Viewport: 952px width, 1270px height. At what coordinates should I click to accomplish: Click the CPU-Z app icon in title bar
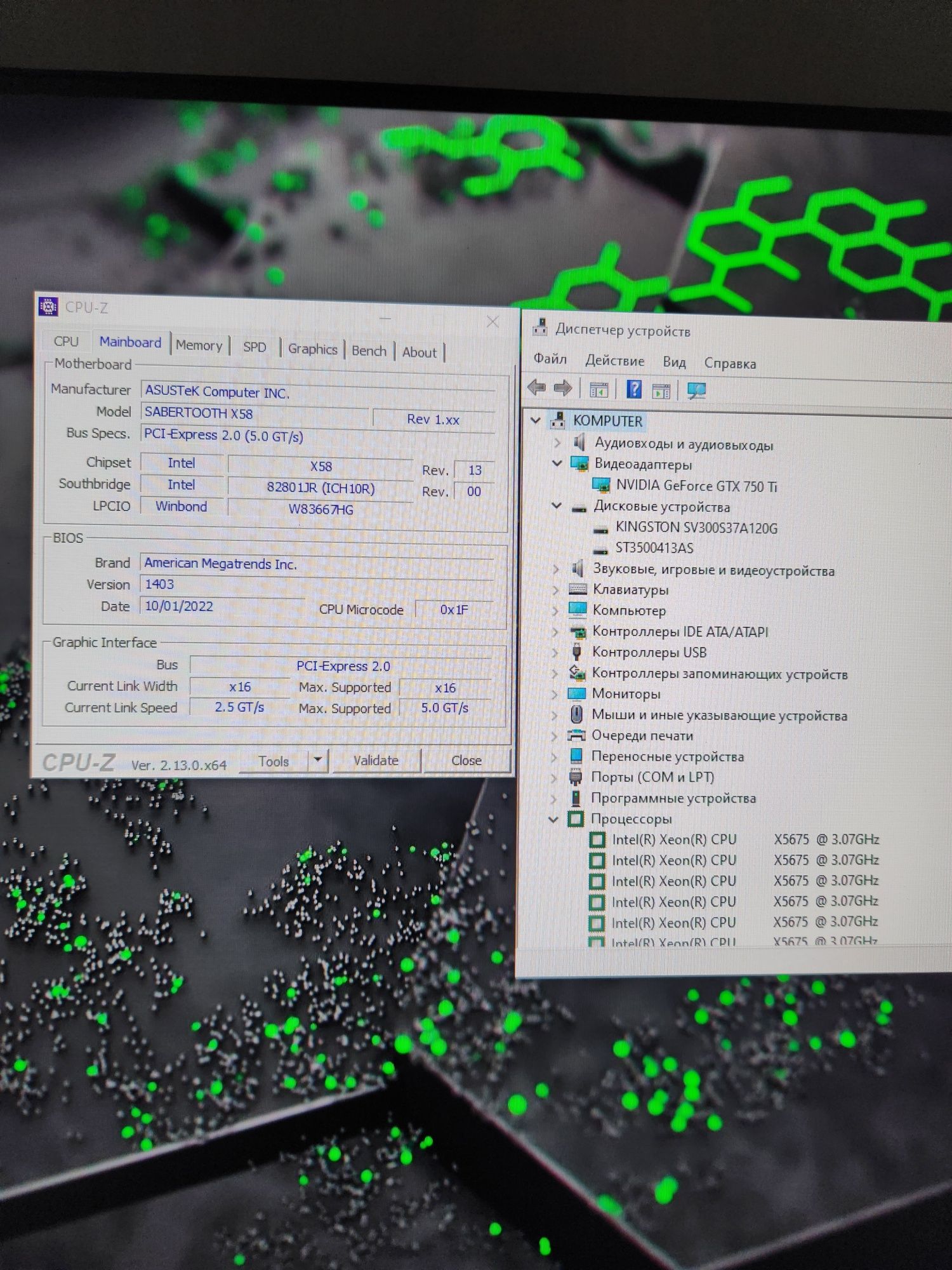point(49,307)
